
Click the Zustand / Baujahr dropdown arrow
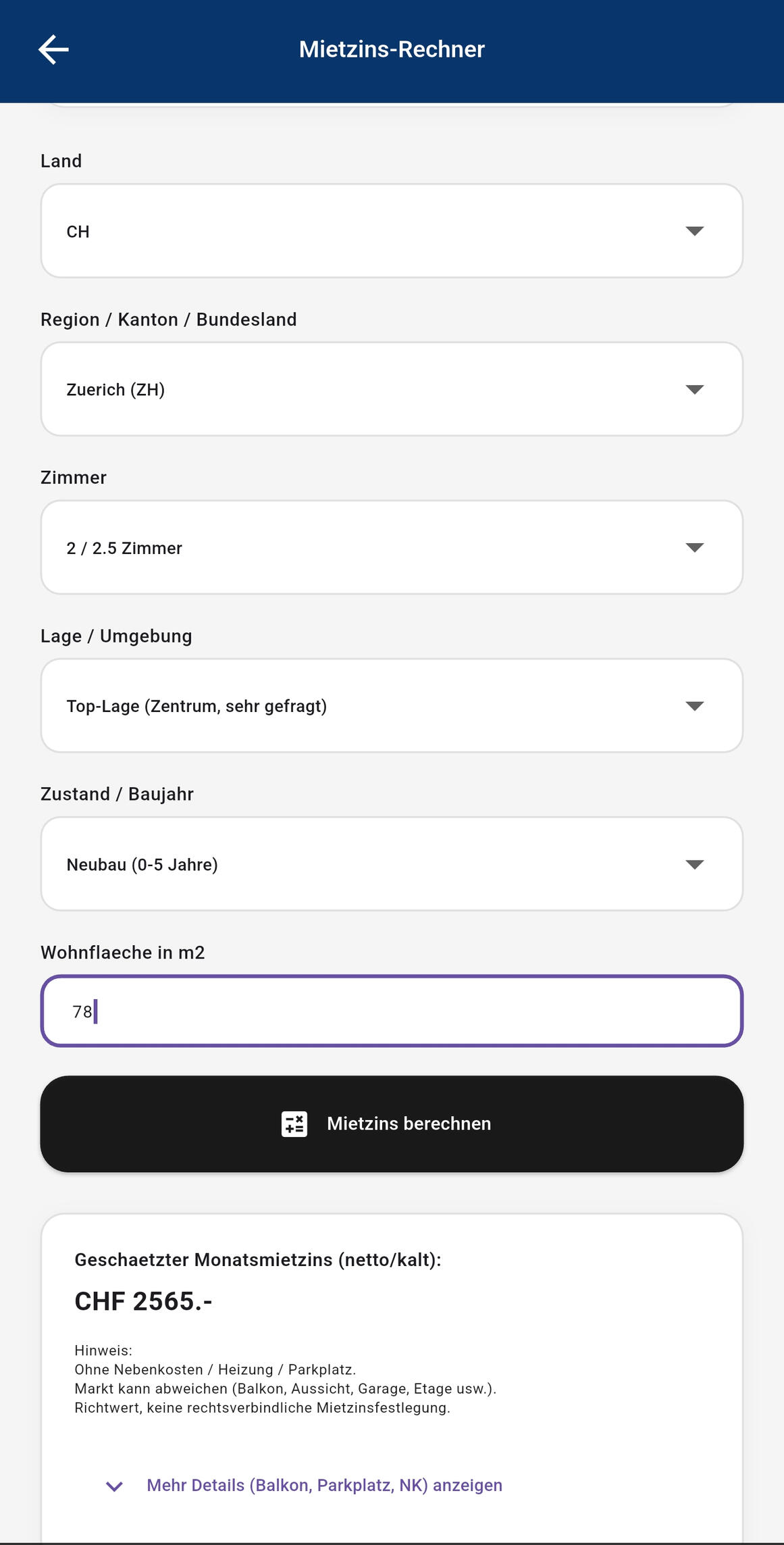coord(694,864)
